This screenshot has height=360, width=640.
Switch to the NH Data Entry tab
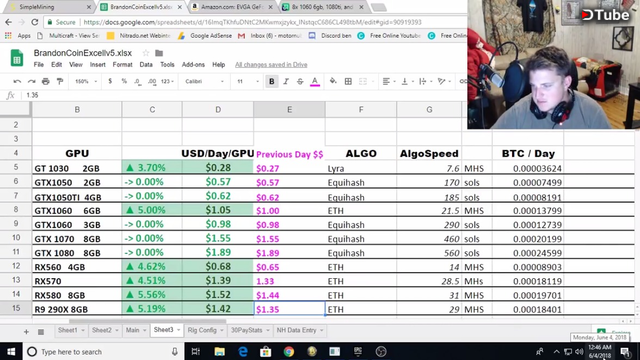coord(296,330)
